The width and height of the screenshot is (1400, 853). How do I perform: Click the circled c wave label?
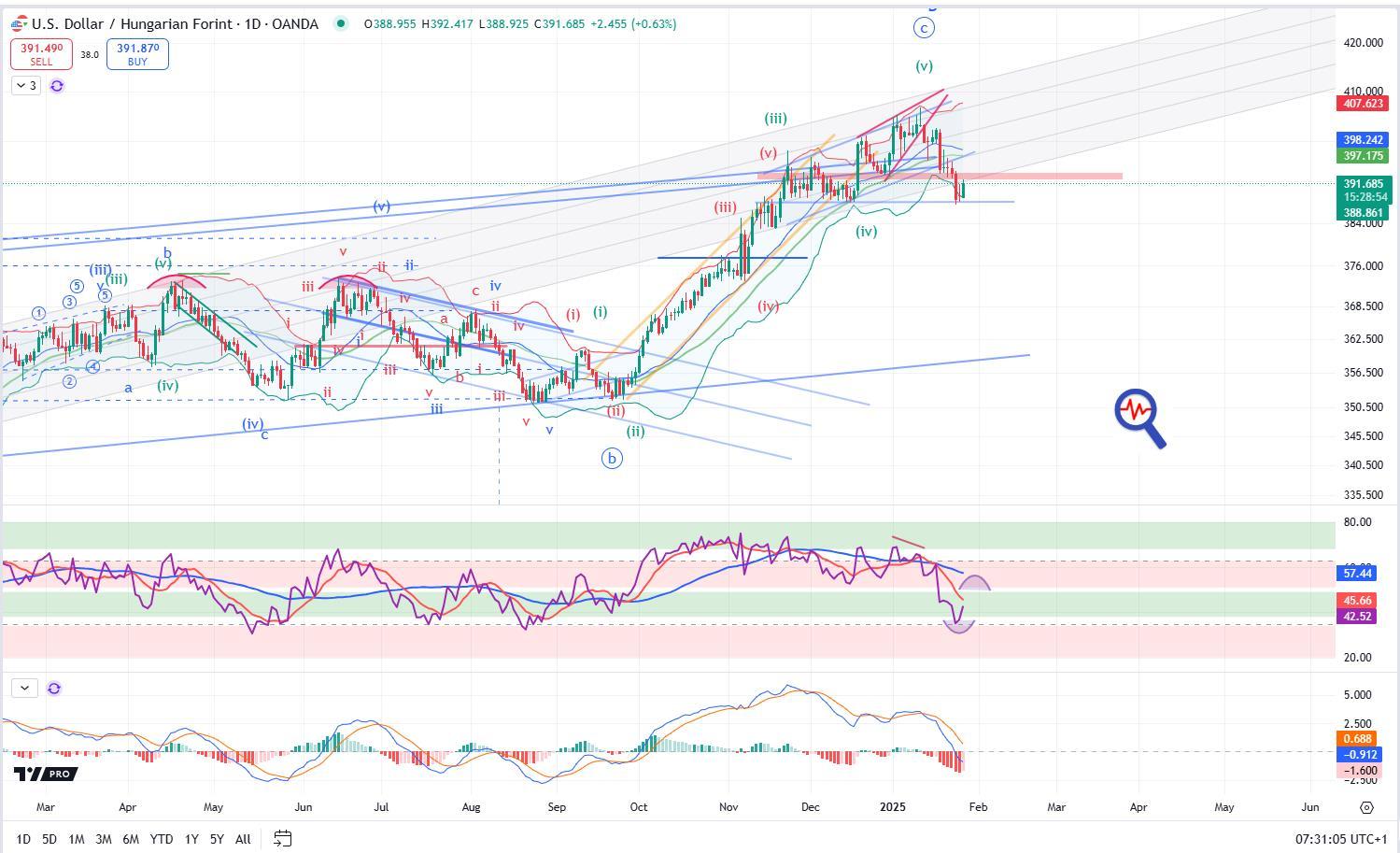click(x=924, y=28)
